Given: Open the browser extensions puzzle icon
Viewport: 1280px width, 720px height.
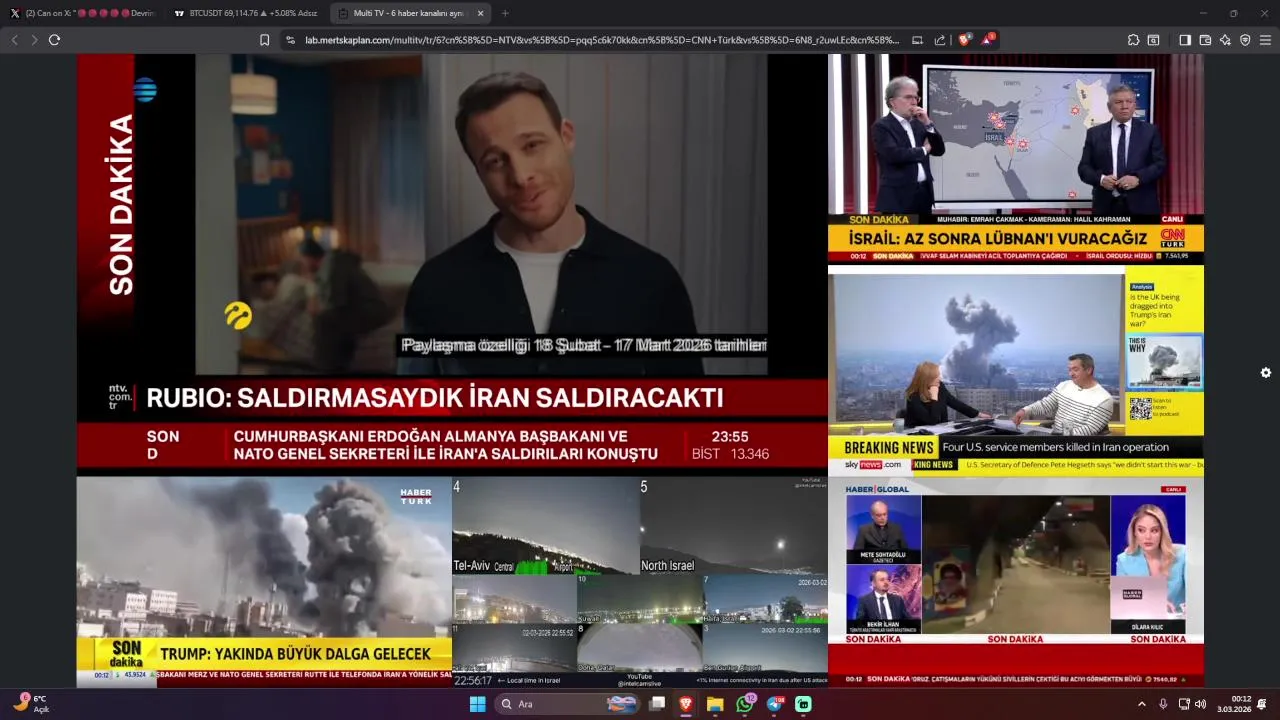Looking at the screenshot, I should (x=1133, y=40).
